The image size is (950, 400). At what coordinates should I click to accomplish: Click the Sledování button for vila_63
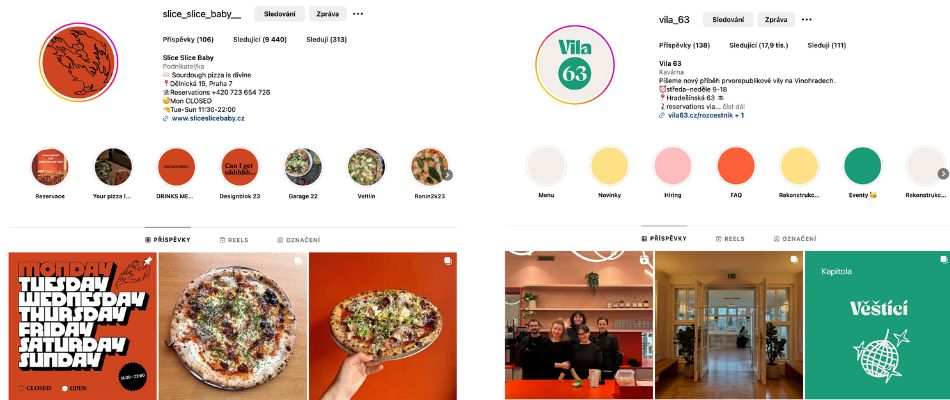pos(728,19)
